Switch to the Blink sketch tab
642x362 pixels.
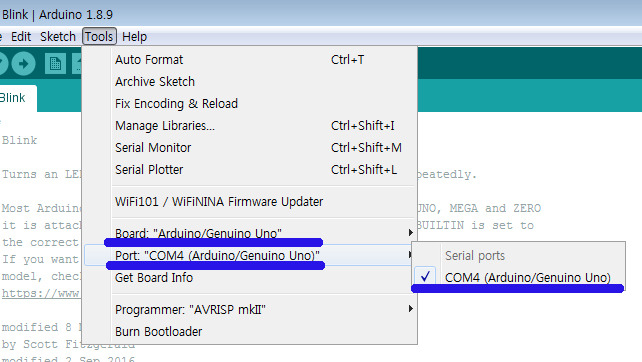[16, 98]
